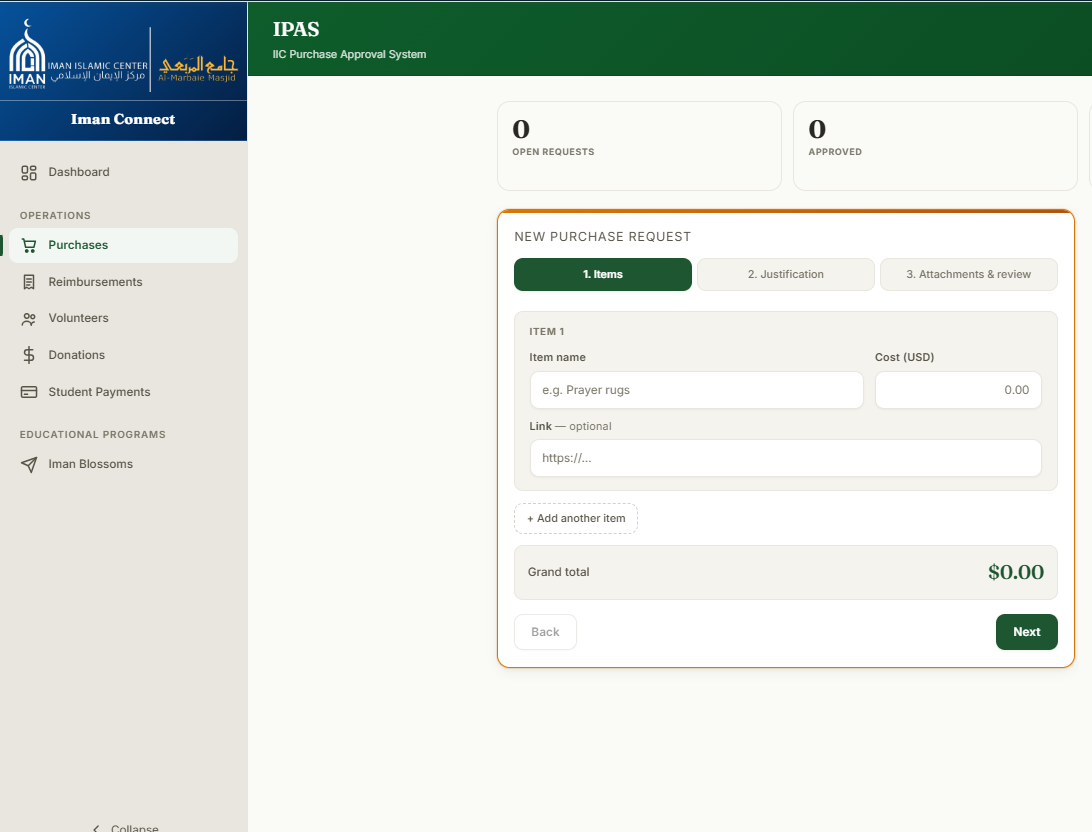
Task: Click the Donations dollar icon
Action: click(29, 355)
